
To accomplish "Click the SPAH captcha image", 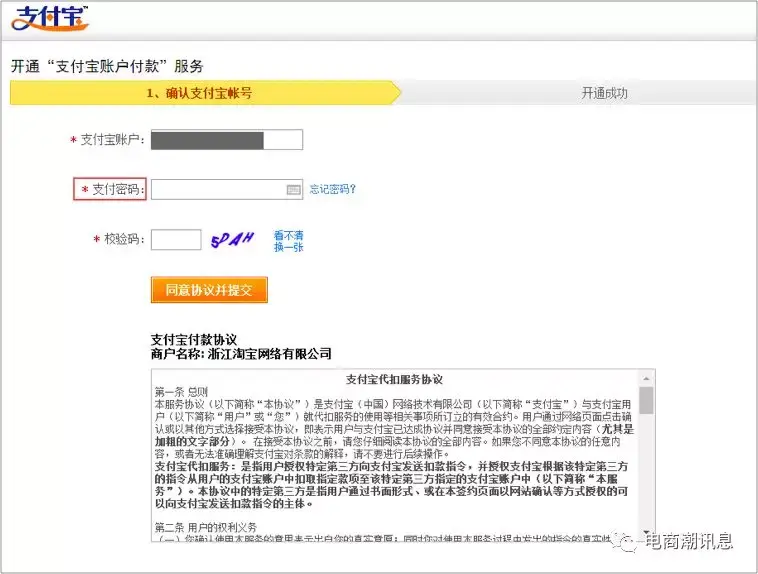I will (x=232, y=240).
